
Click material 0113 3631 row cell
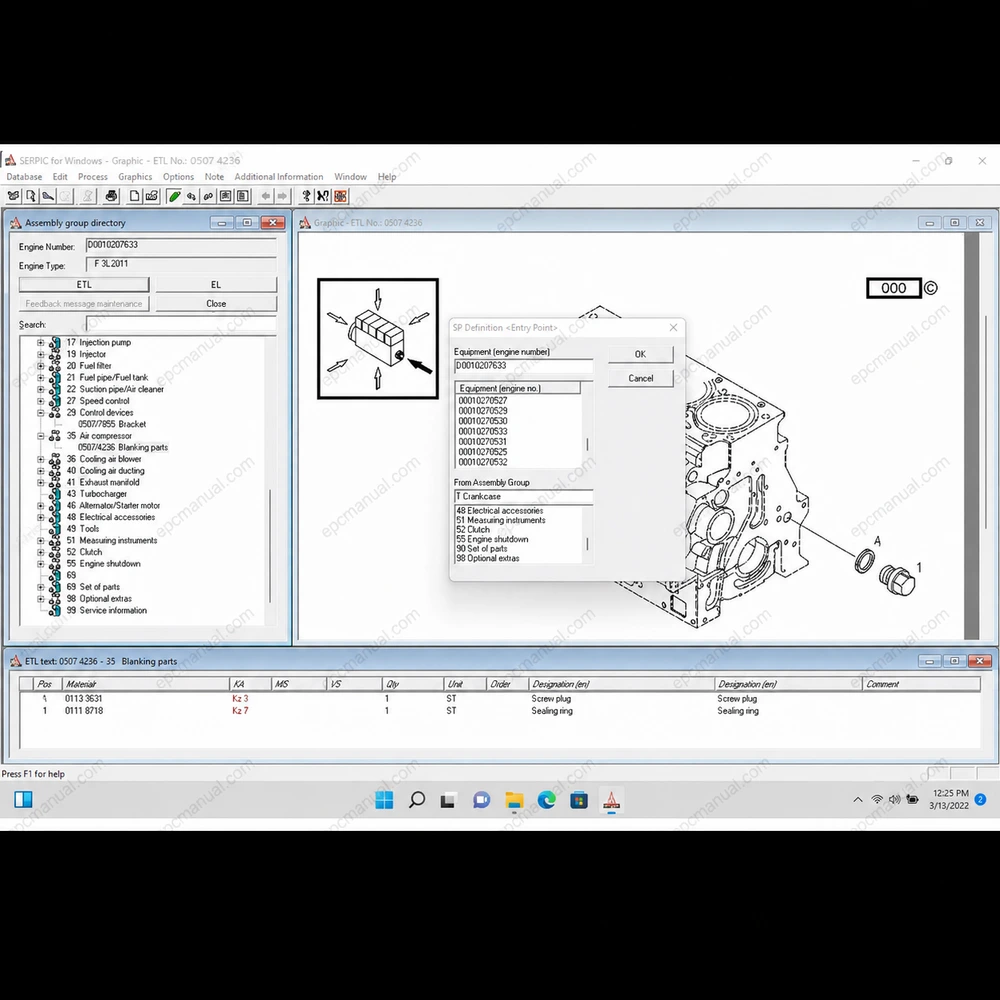pos(84,699)
